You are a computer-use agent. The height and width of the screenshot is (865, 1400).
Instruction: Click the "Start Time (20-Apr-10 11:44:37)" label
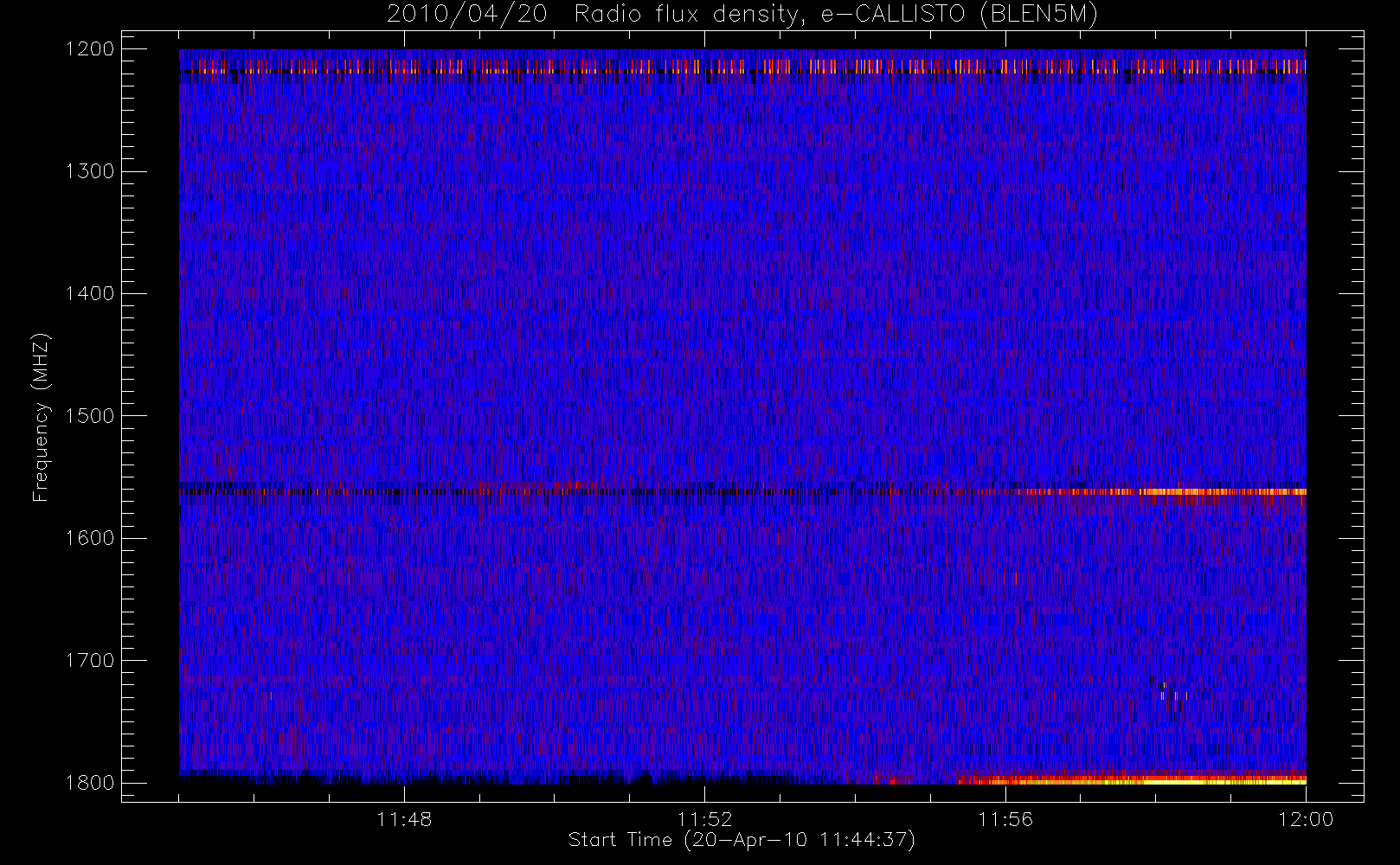click(742, 840)
